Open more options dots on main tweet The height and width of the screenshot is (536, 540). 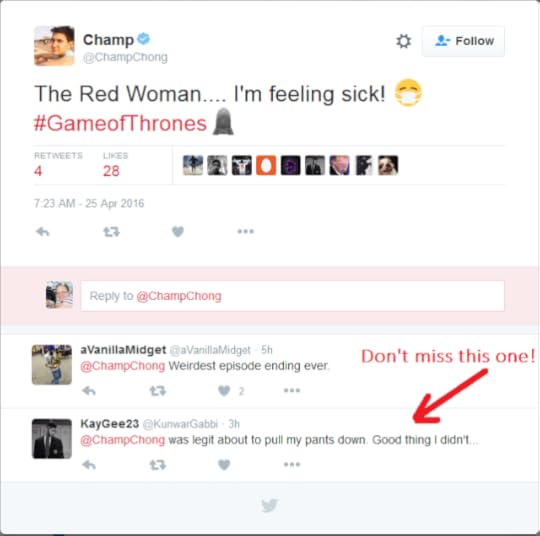[246, 231]
